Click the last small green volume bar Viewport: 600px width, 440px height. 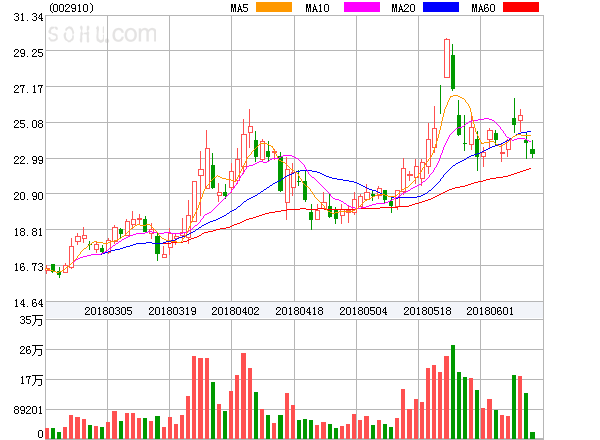tap(532, 435)
